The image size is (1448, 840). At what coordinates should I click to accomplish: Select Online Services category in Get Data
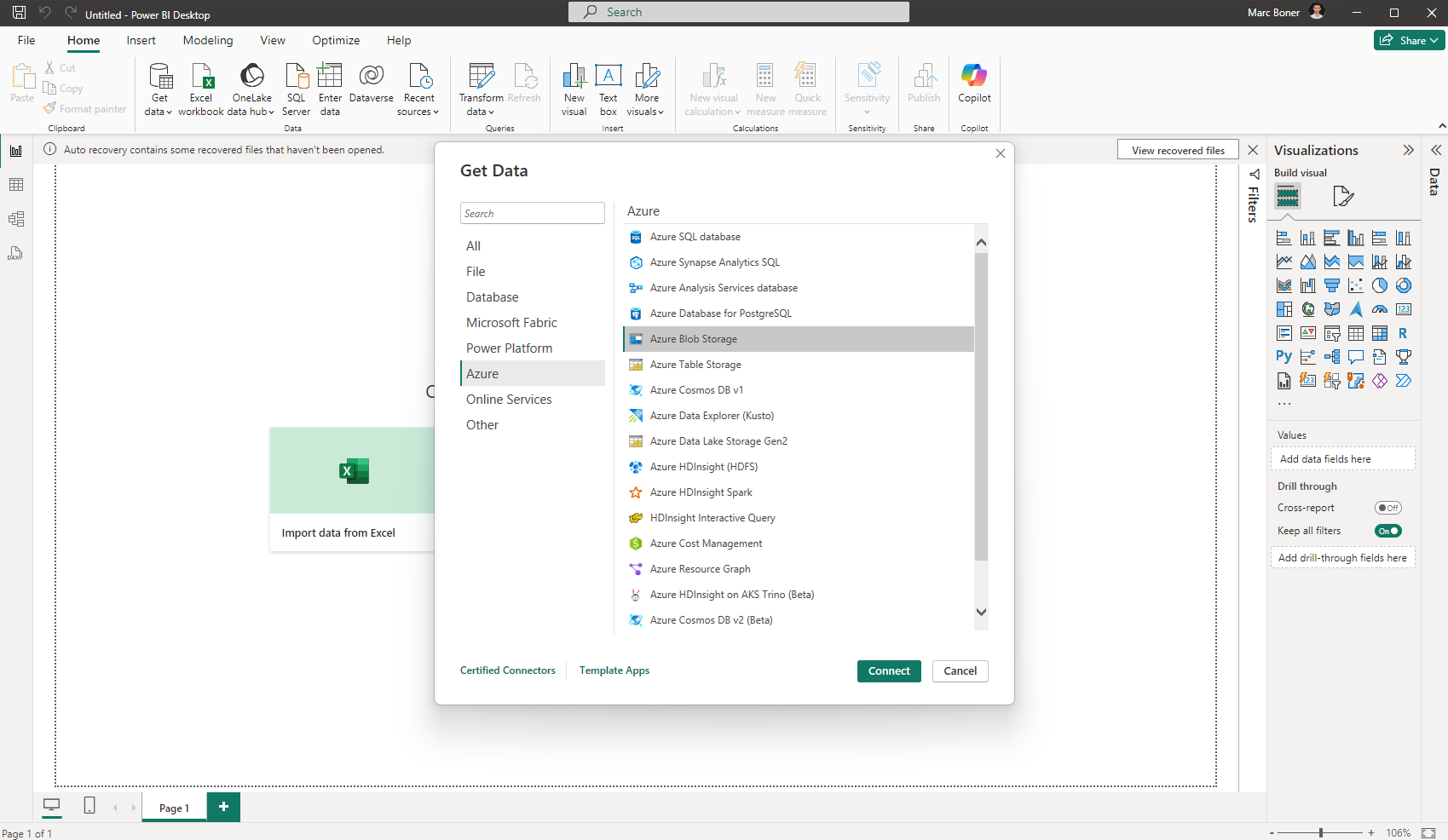[509, 400]
